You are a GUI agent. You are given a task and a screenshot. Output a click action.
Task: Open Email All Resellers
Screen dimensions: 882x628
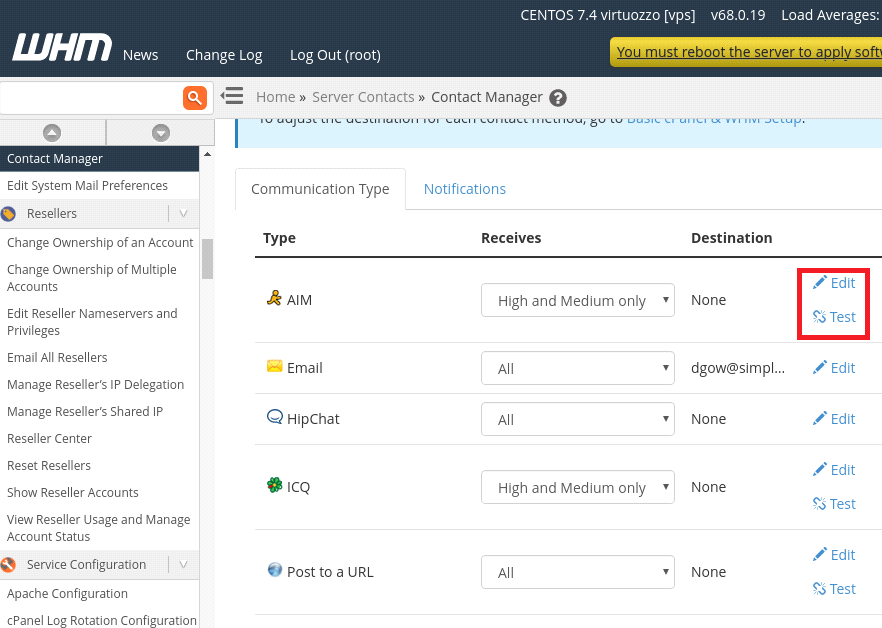(57, 357)
